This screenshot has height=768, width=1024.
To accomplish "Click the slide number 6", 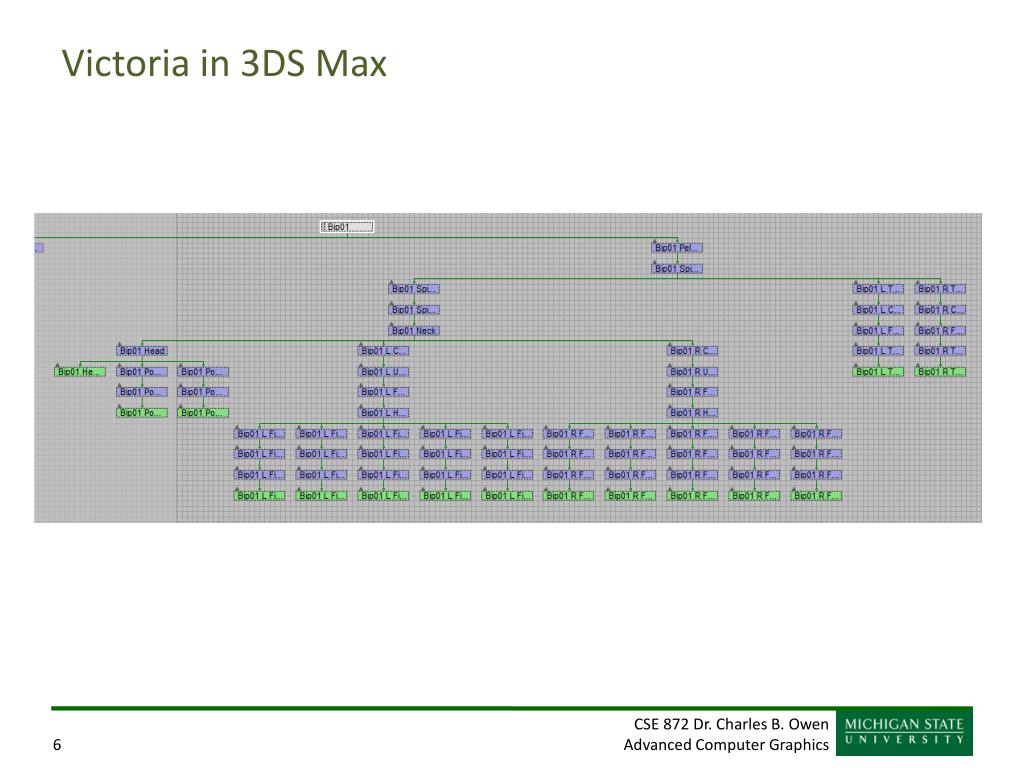I will (57, 744).
